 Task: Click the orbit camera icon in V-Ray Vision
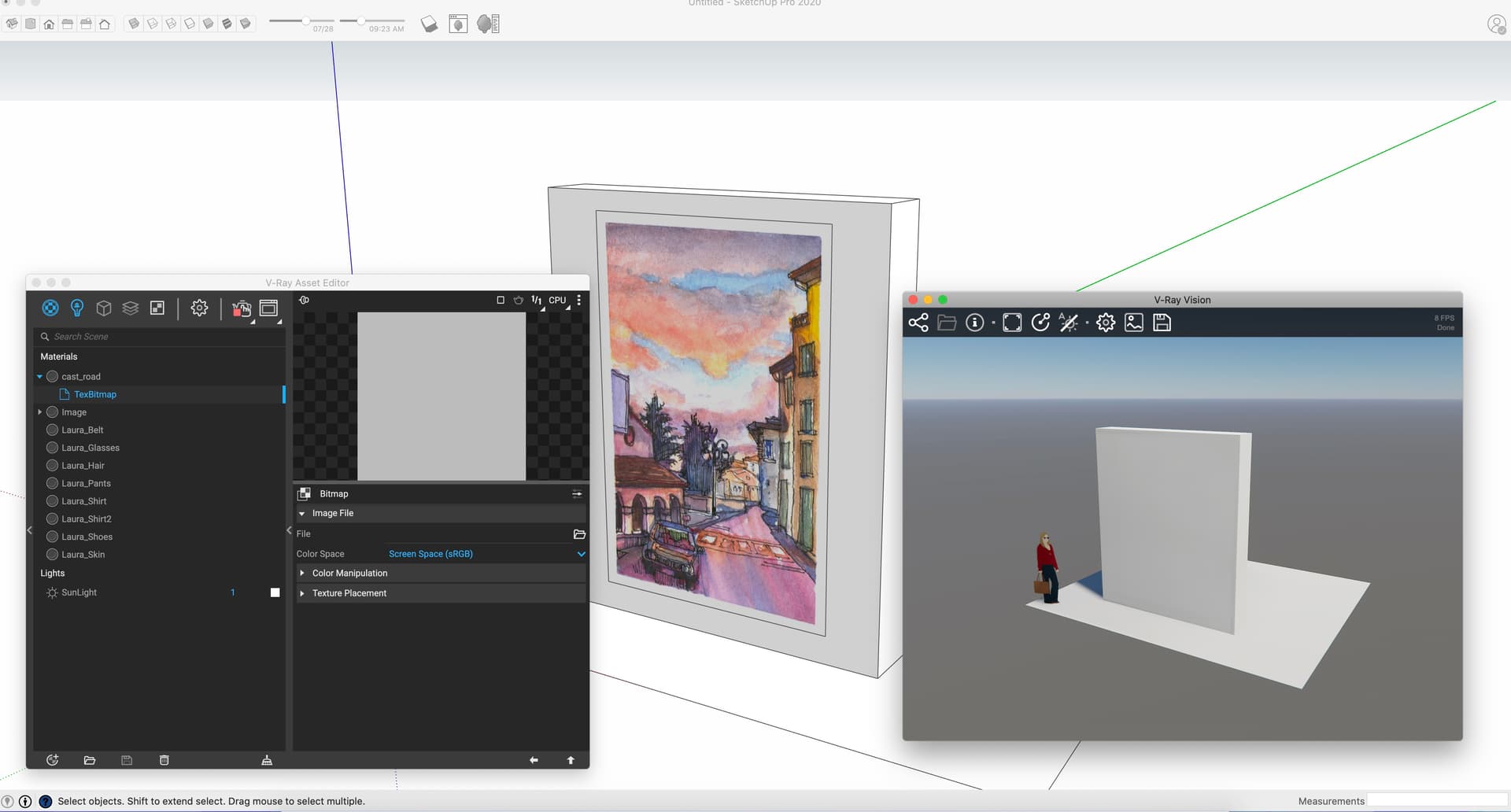tap(1040, 323)
